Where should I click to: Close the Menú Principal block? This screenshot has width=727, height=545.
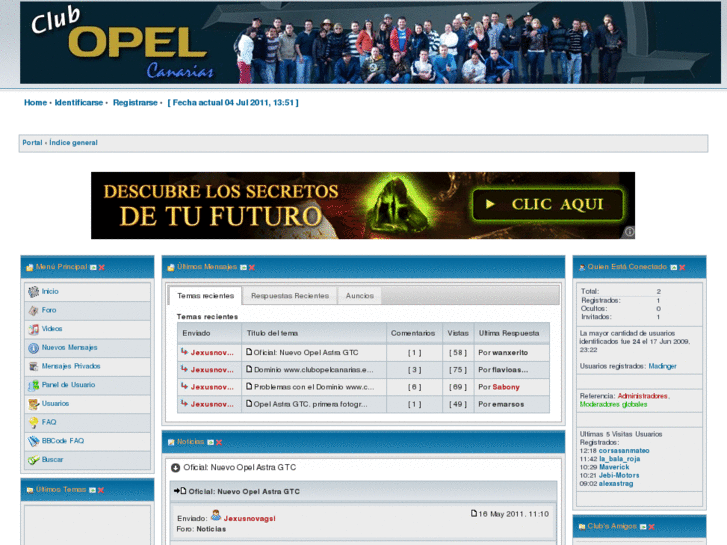(102, 268)
